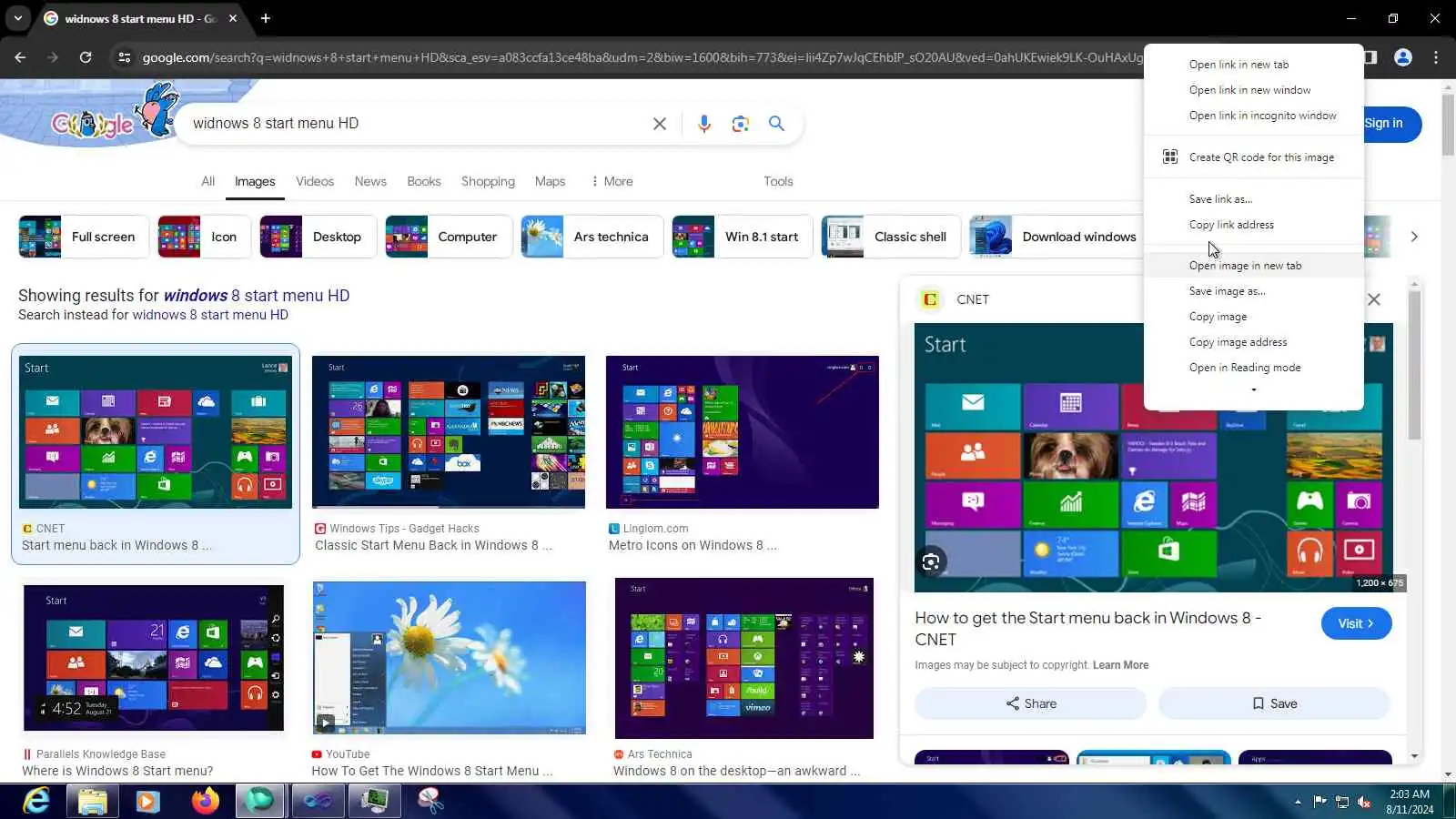Close the CNET image preview panel
This screenshot has width=1456, height=819.
[1374, 299]
